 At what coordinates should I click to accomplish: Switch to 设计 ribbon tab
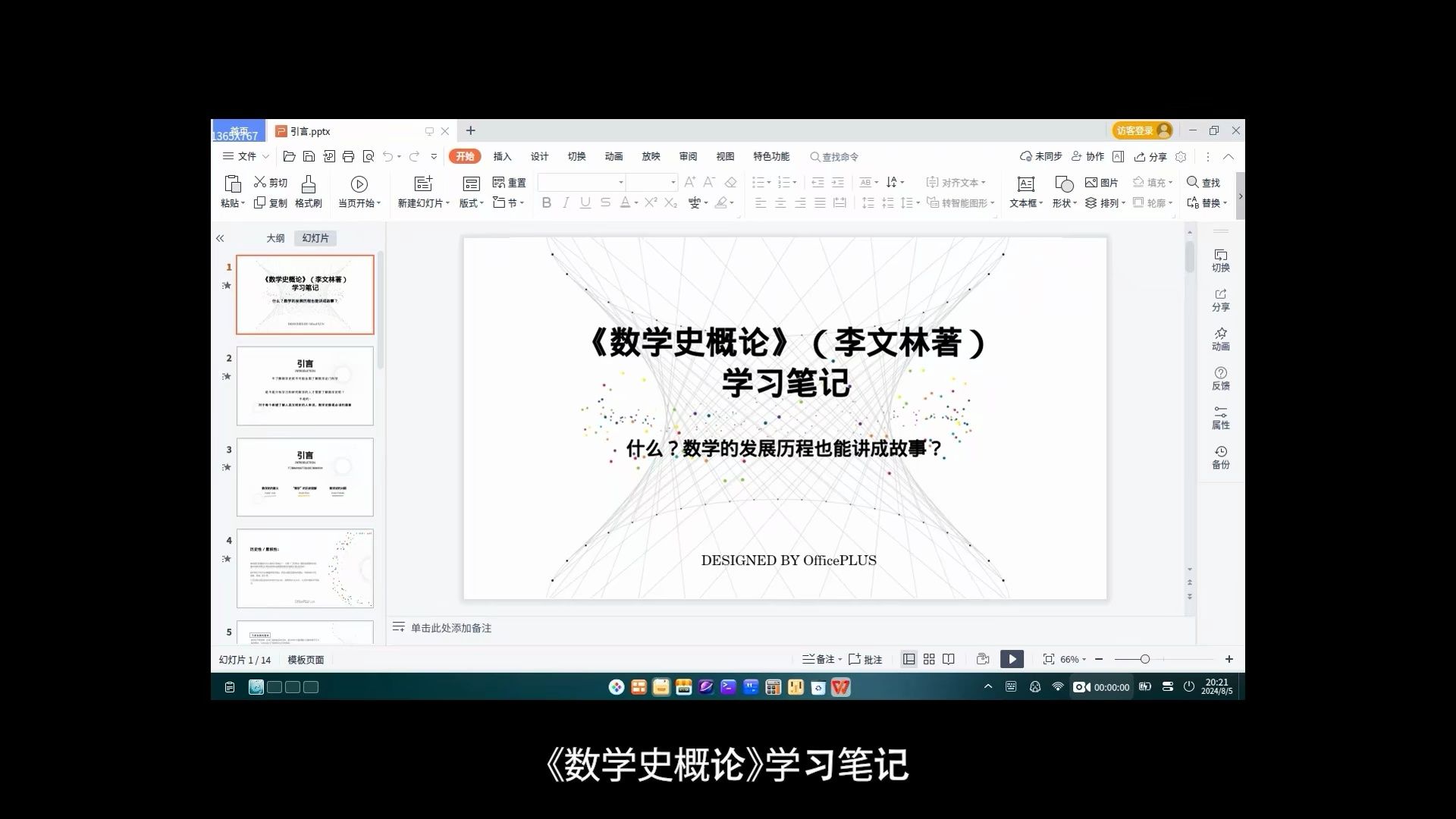[x=539, y=156]
